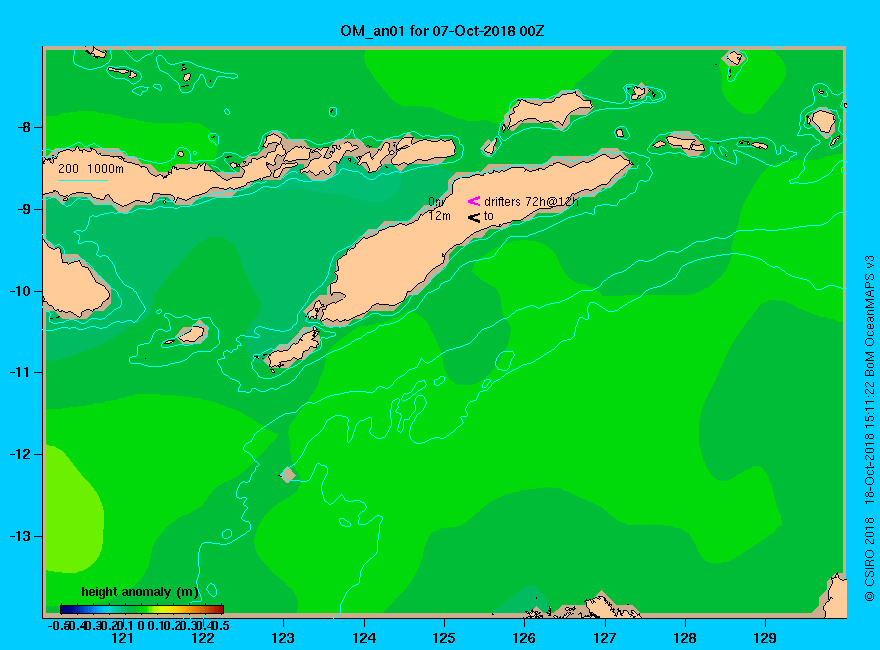Click longitude label 122
The height and width of the screenshot is (650, 880).
coord(203,638)
